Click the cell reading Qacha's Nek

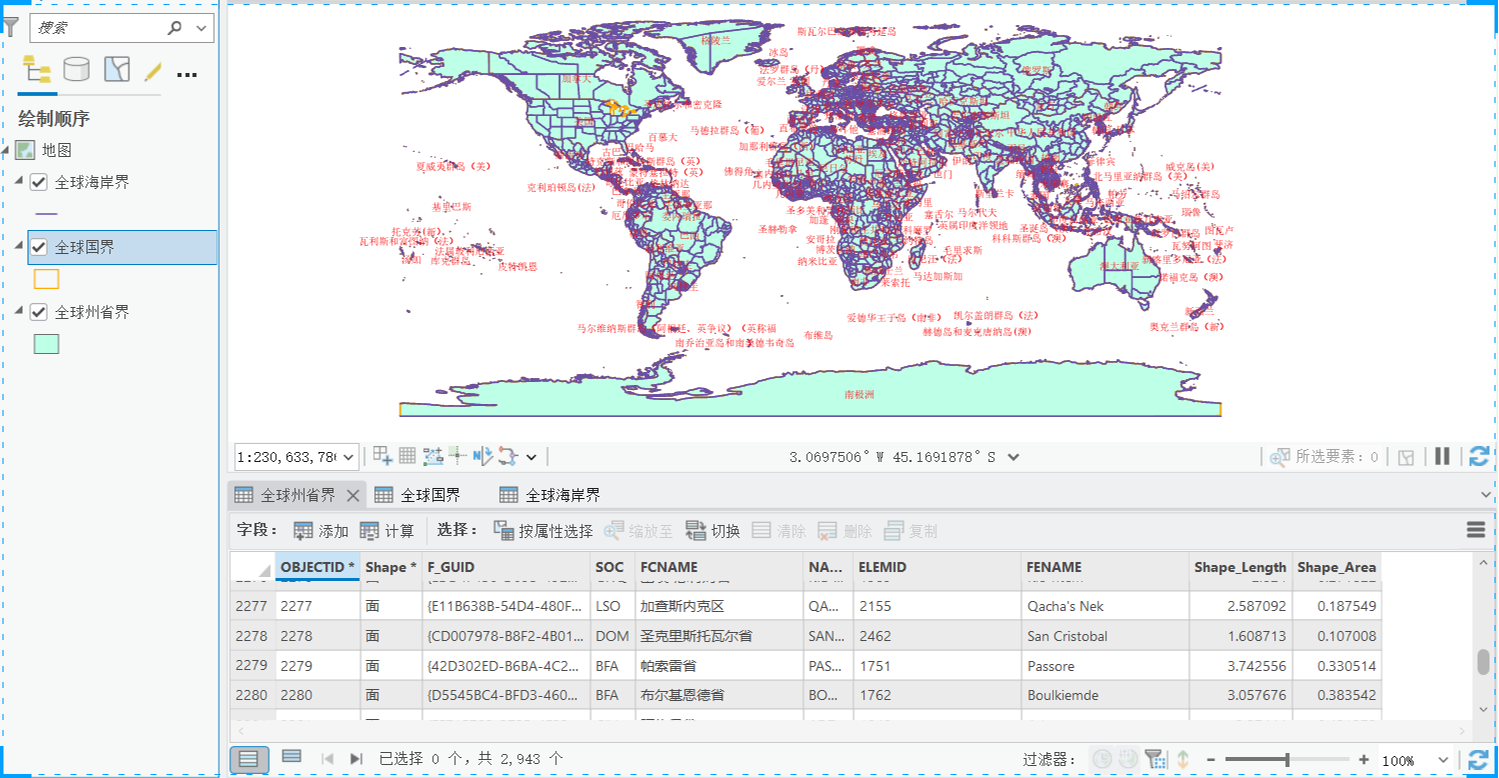click(x=1105, y=606)
